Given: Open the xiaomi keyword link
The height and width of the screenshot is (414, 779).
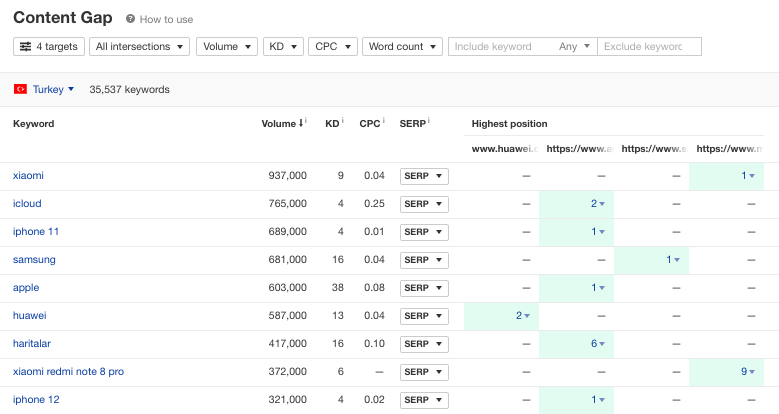Looking at the screenshot, I should coord(28,175).
